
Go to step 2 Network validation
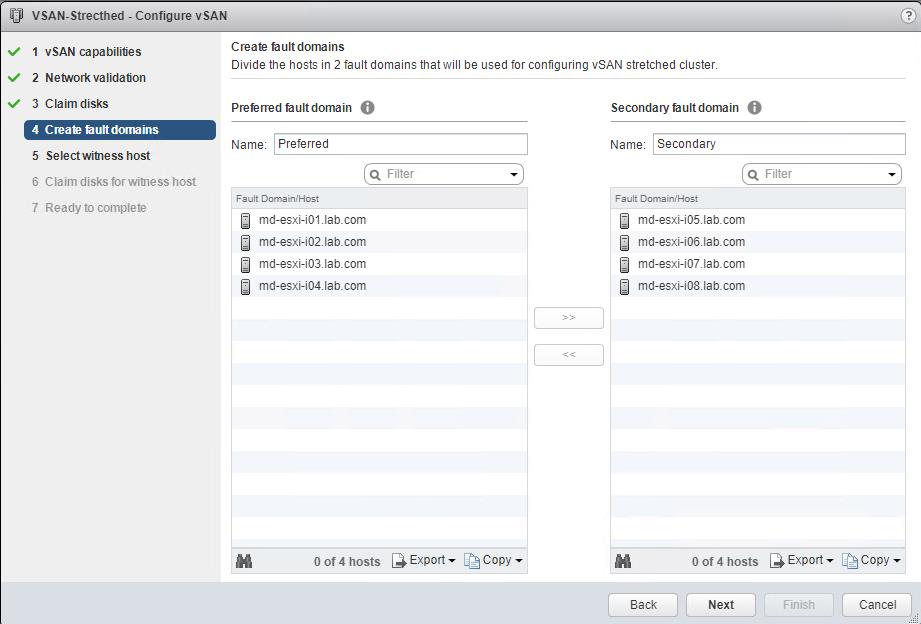[89, 78]
